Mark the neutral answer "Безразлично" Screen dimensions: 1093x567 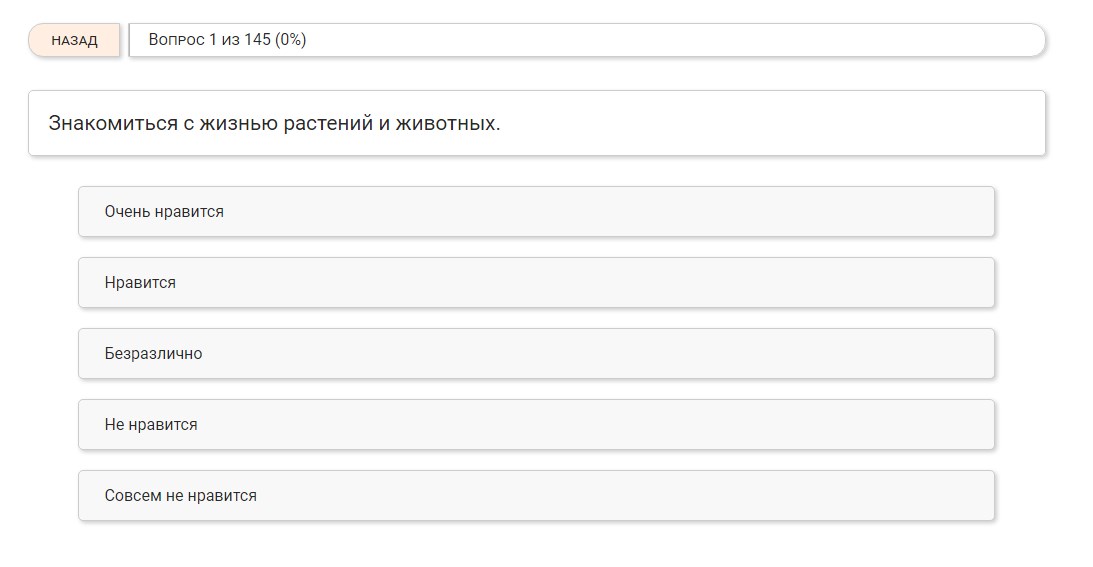coord(536,354)
